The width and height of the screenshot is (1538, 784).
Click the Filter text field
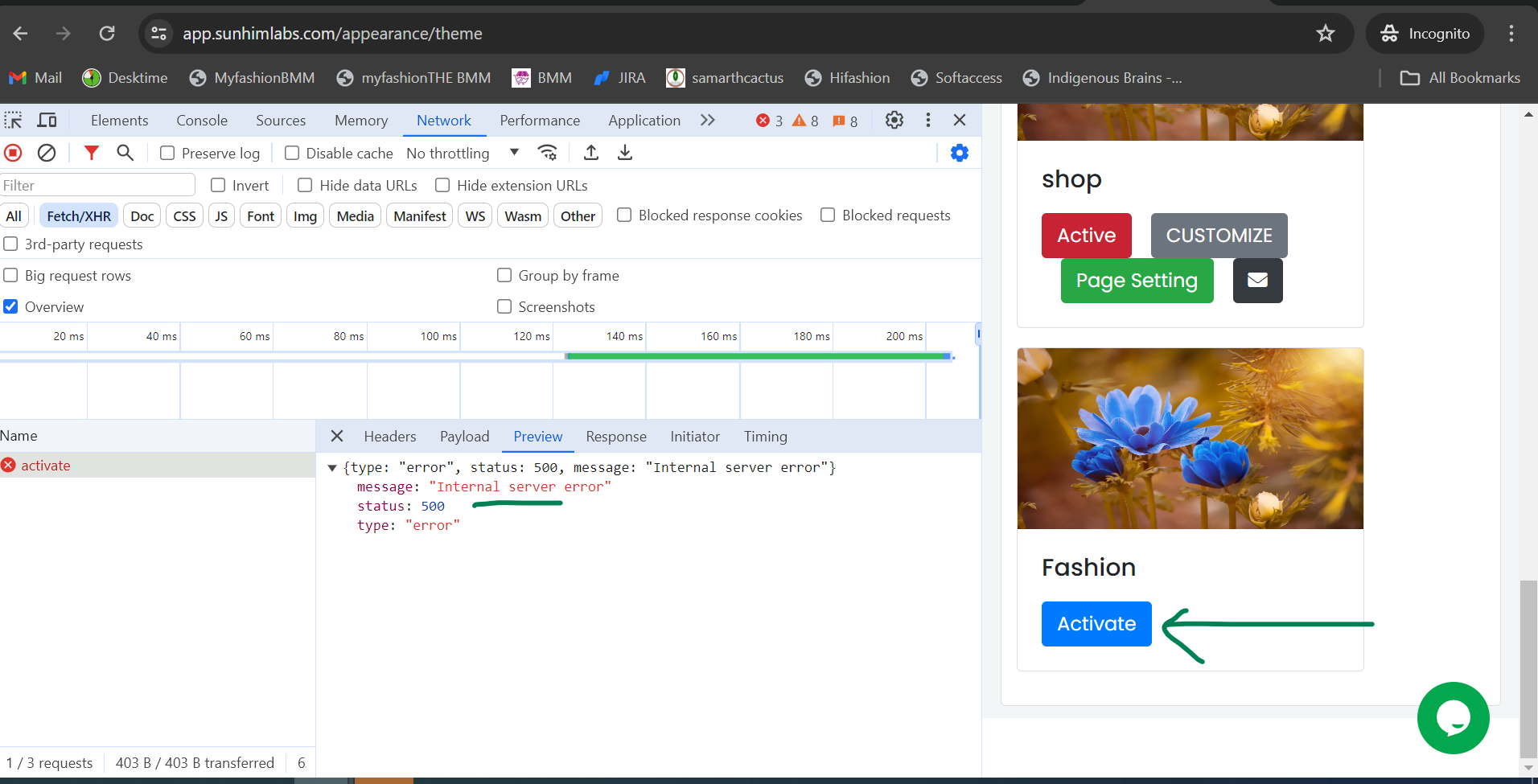[97, 186]
